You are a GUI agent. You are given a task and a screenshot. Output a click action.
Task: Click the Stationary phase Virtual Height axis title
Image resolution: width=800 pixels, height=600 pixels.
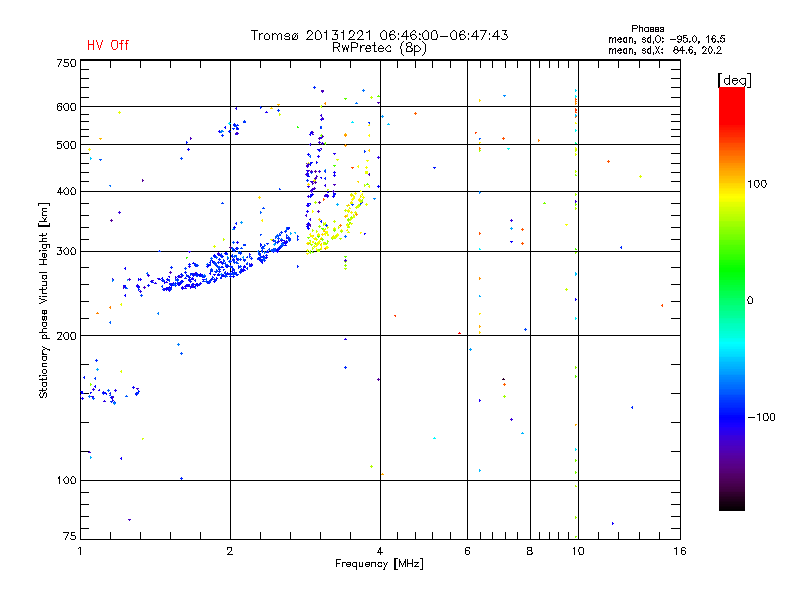point(44,300)
